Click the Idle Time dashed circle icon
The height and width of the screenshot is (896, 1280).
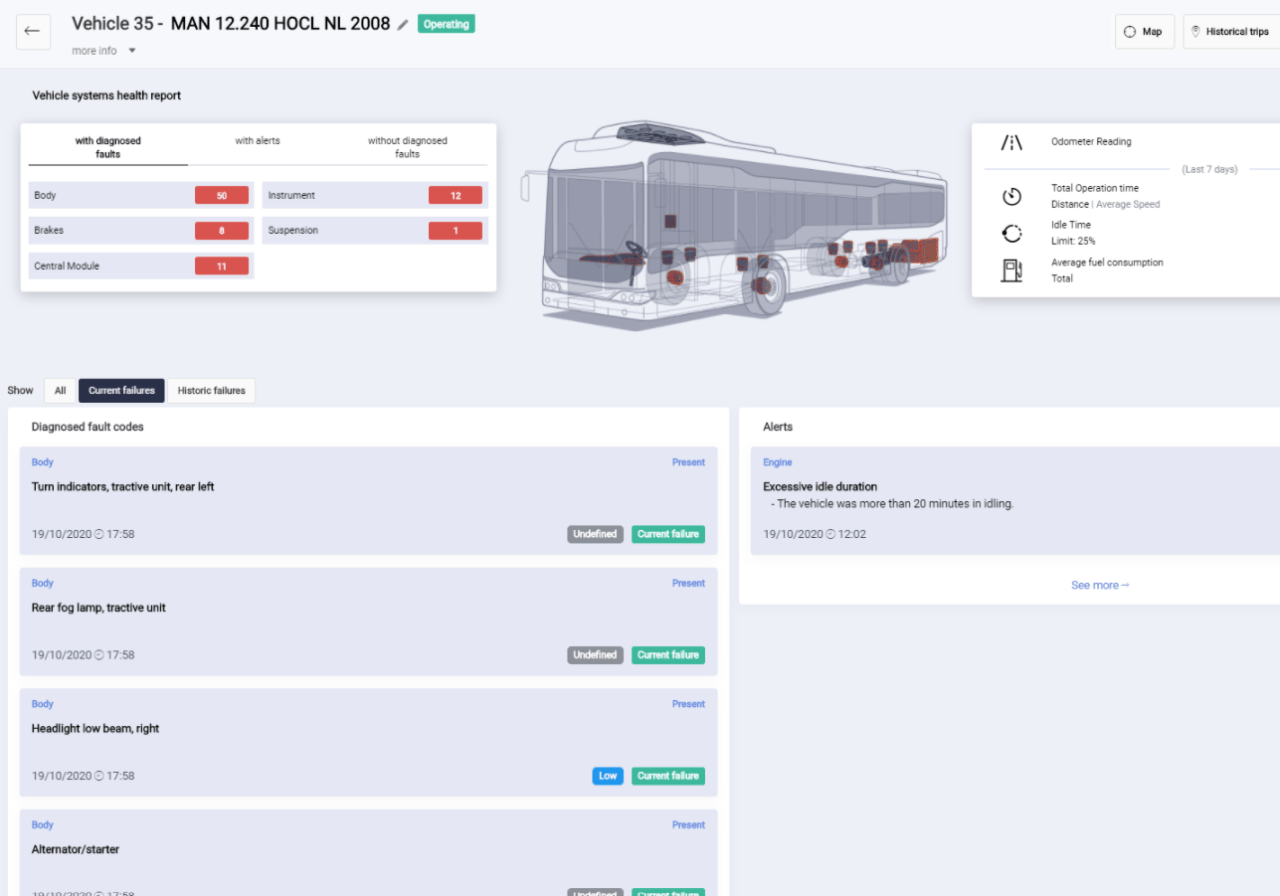click(x=1011, y=232)
